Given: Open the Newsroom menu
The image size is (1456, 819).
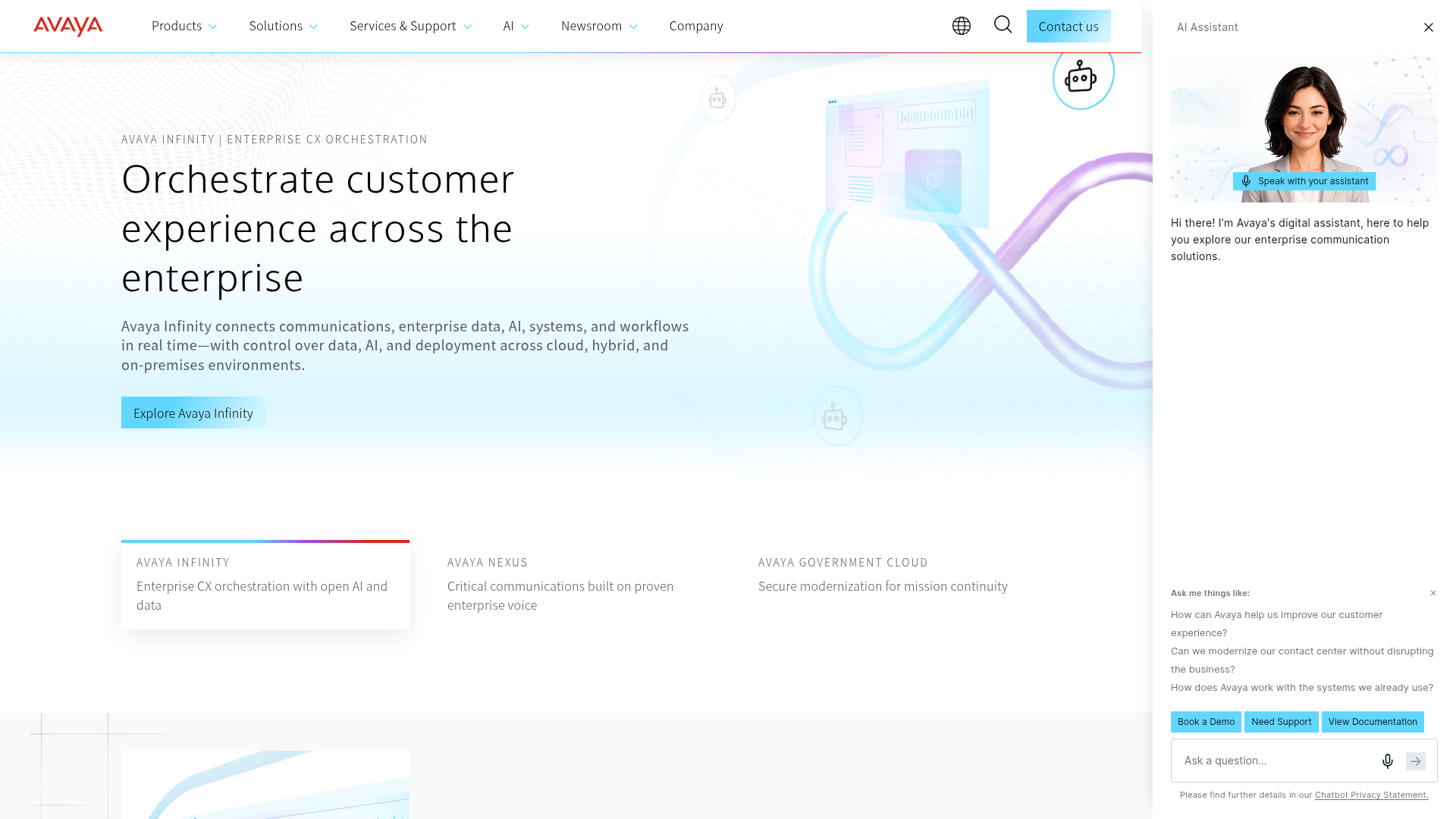Looking at the screenshot, I should [x=591, y=26].
